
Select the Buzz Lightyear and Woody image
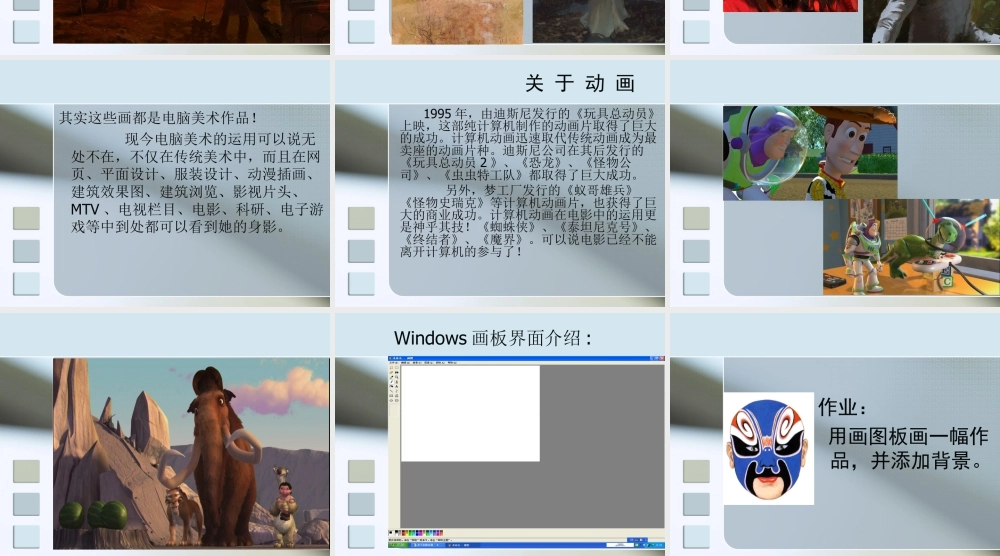pyautogui.click(x=810, y=153)
